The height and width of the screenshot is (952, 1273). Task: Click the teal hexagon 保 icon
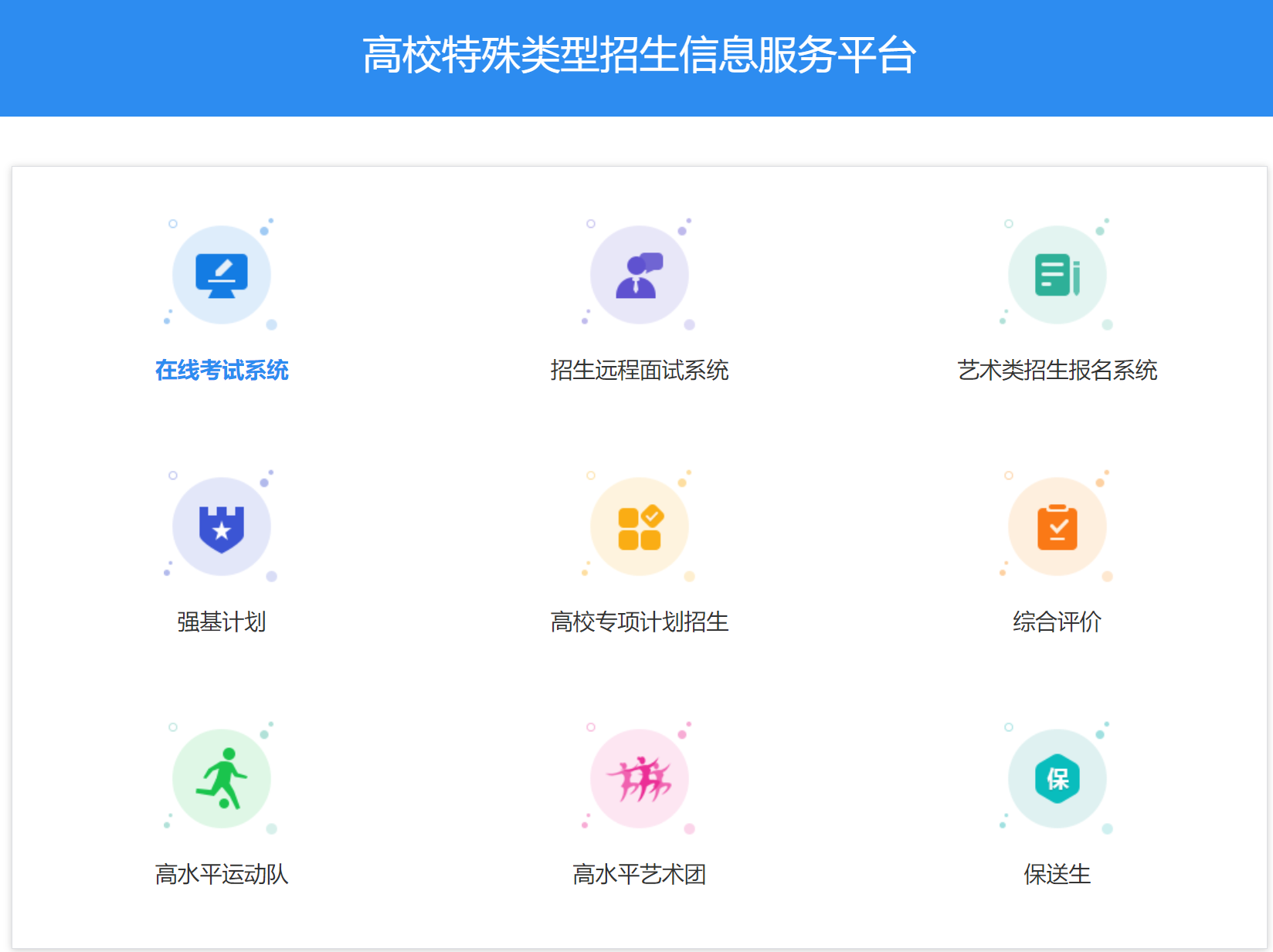point(1057,778)
